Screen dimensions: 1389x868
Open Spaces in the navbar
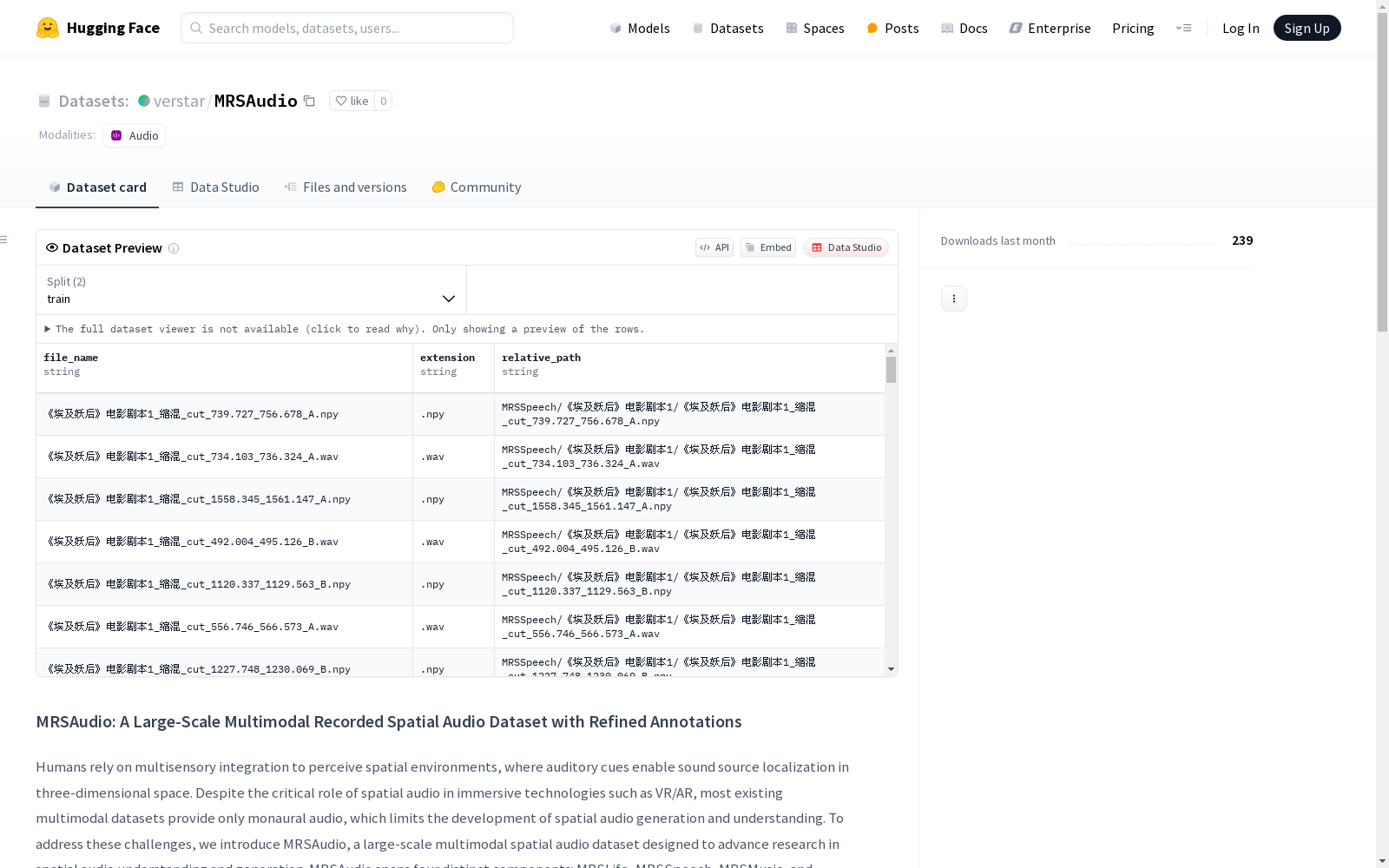[x=815, y=28]
